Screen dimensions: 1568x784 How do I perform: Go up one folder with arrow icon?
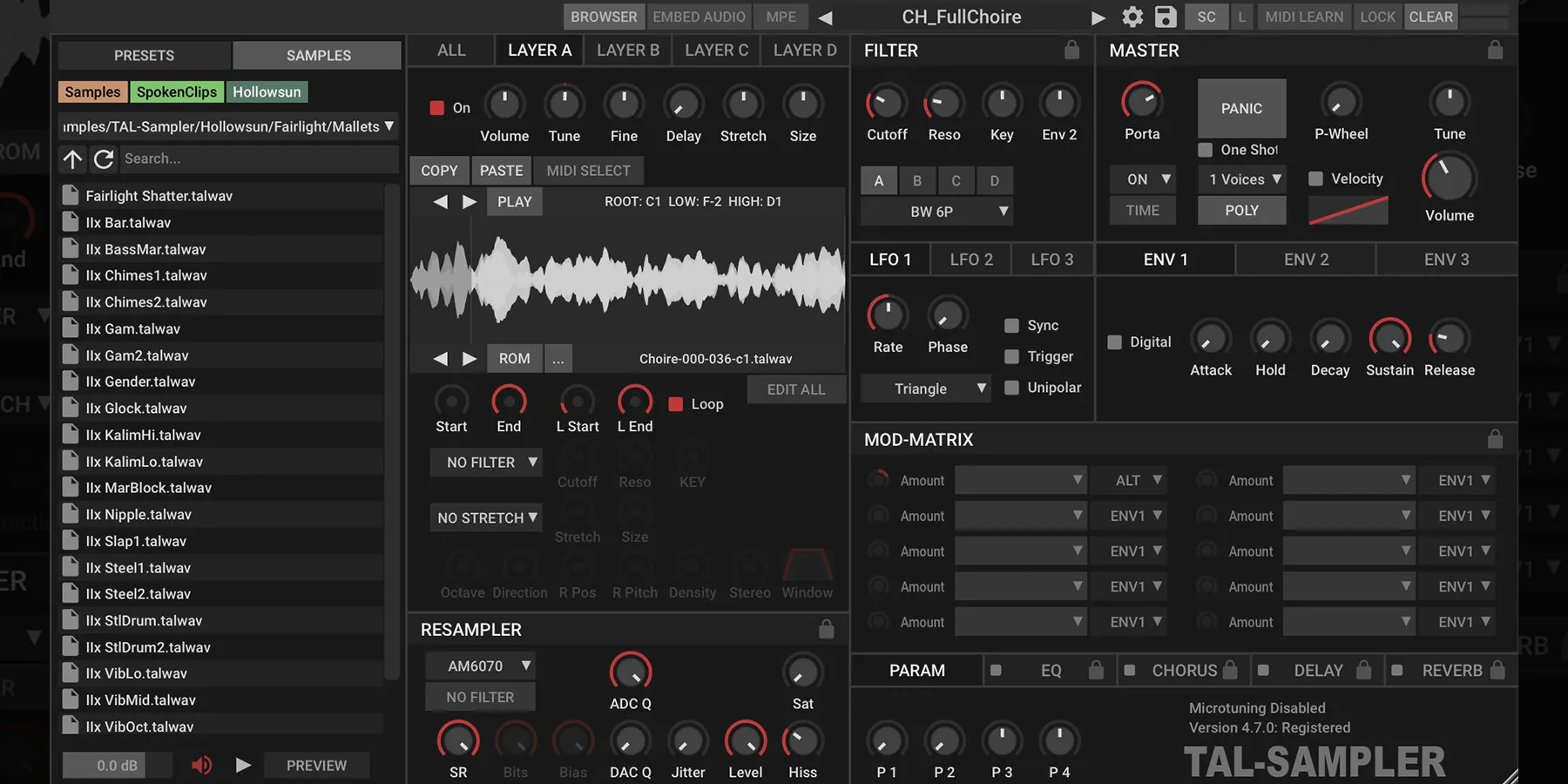73,159
